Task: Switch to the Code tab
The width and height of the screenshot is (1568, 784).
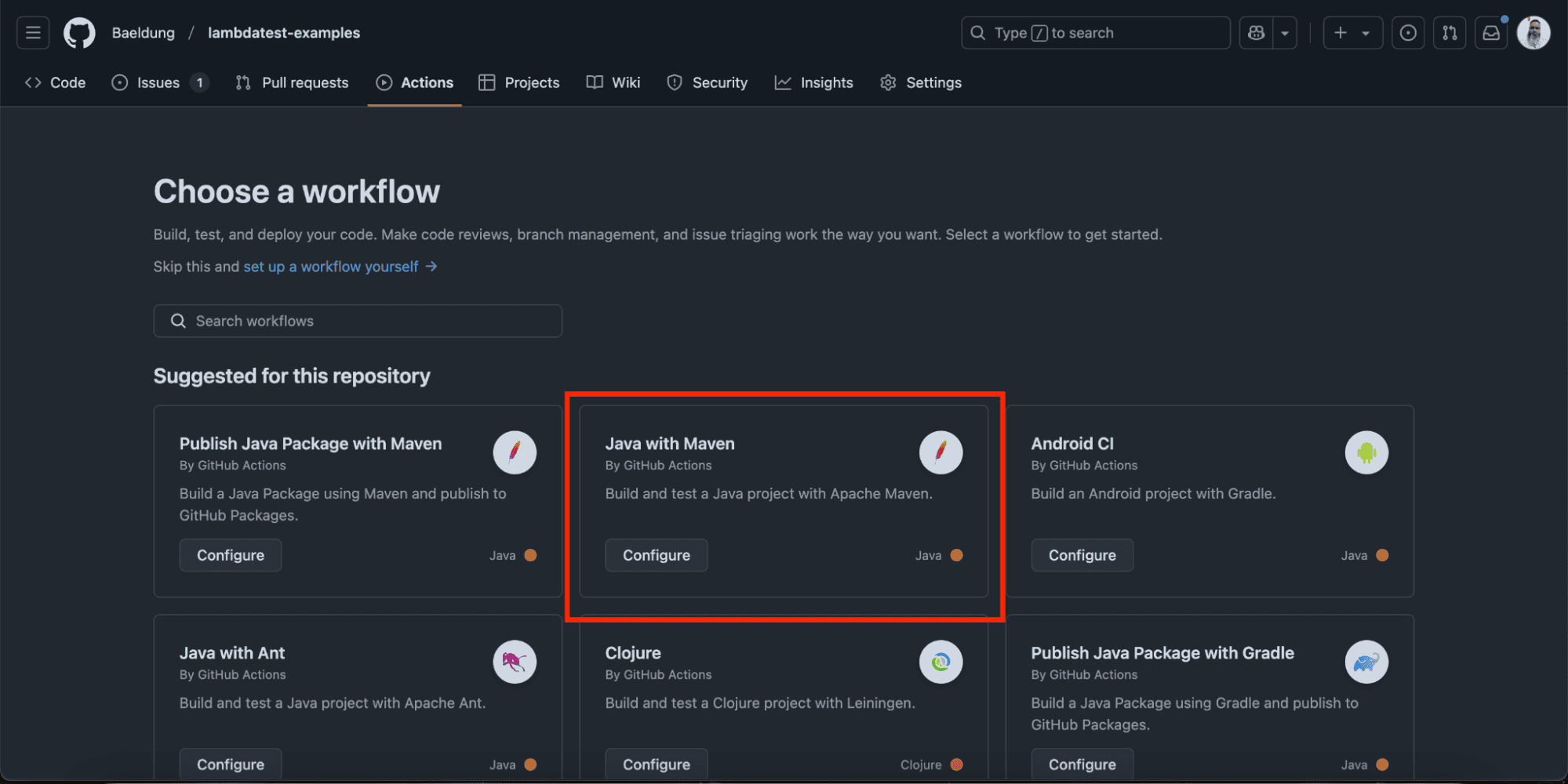Action: click(56, 82)
